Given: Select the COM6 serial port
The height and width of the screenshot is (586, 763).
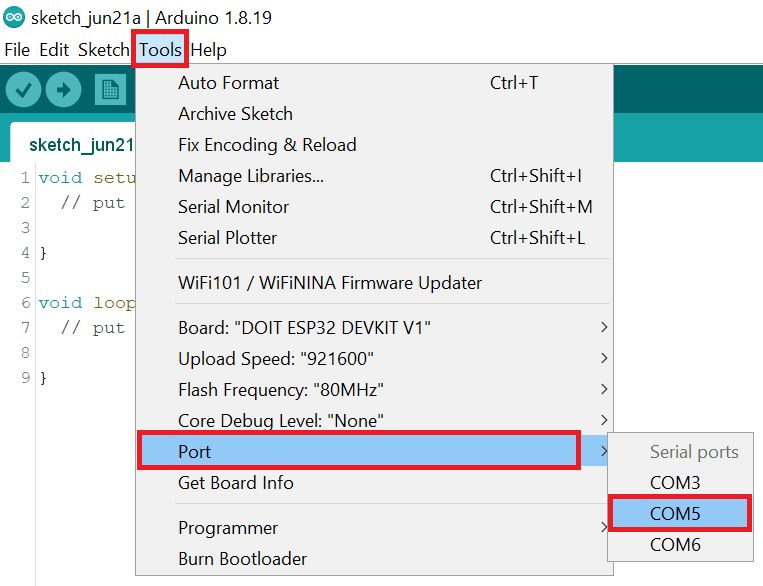Looking at the screenshot, I should (x=675, y=545).
